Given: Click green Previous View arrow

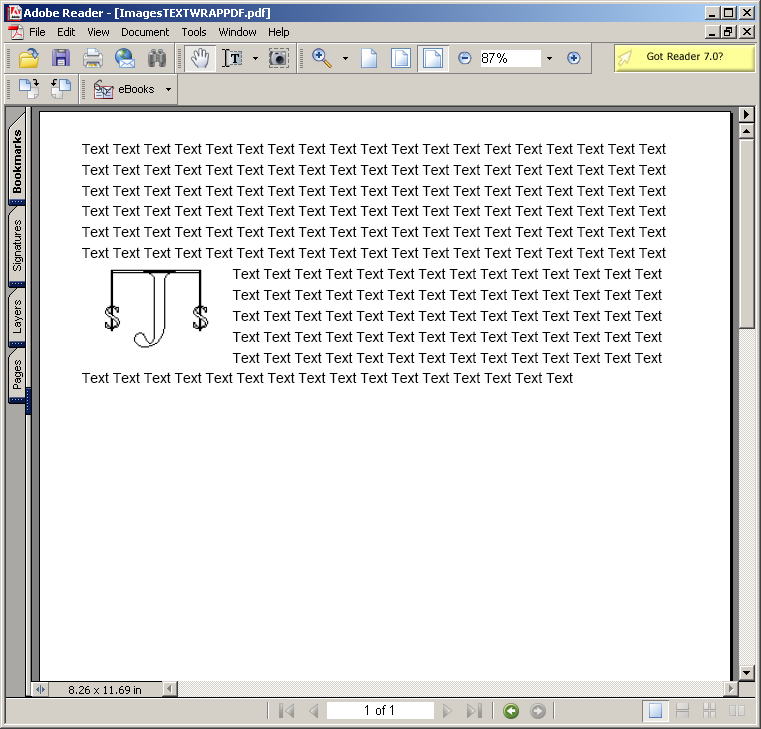Looking at the screenshot, I should tap(511, 711).
